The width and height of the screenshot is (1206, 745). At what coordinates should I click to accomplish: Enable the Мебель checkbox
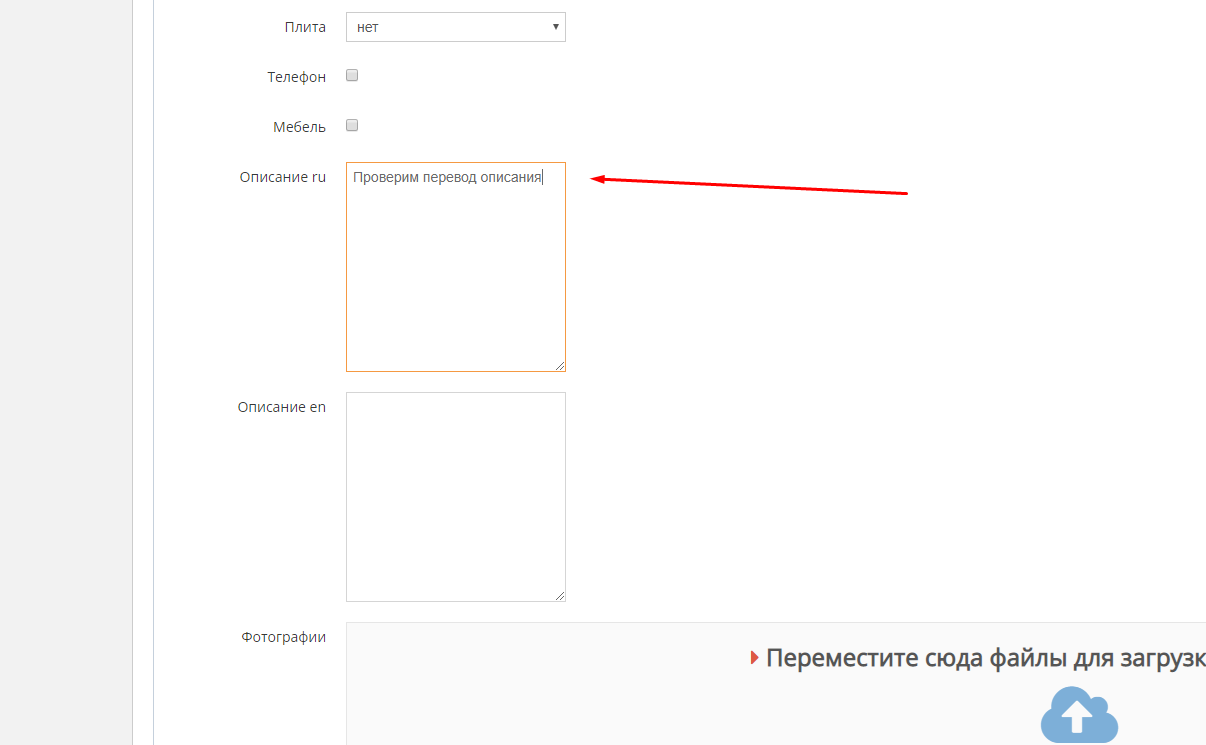click(352, 126)
